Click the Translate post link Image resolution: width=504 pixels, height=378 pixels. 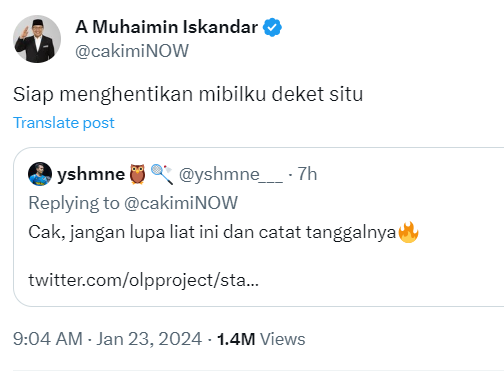[x=64, y=123]
